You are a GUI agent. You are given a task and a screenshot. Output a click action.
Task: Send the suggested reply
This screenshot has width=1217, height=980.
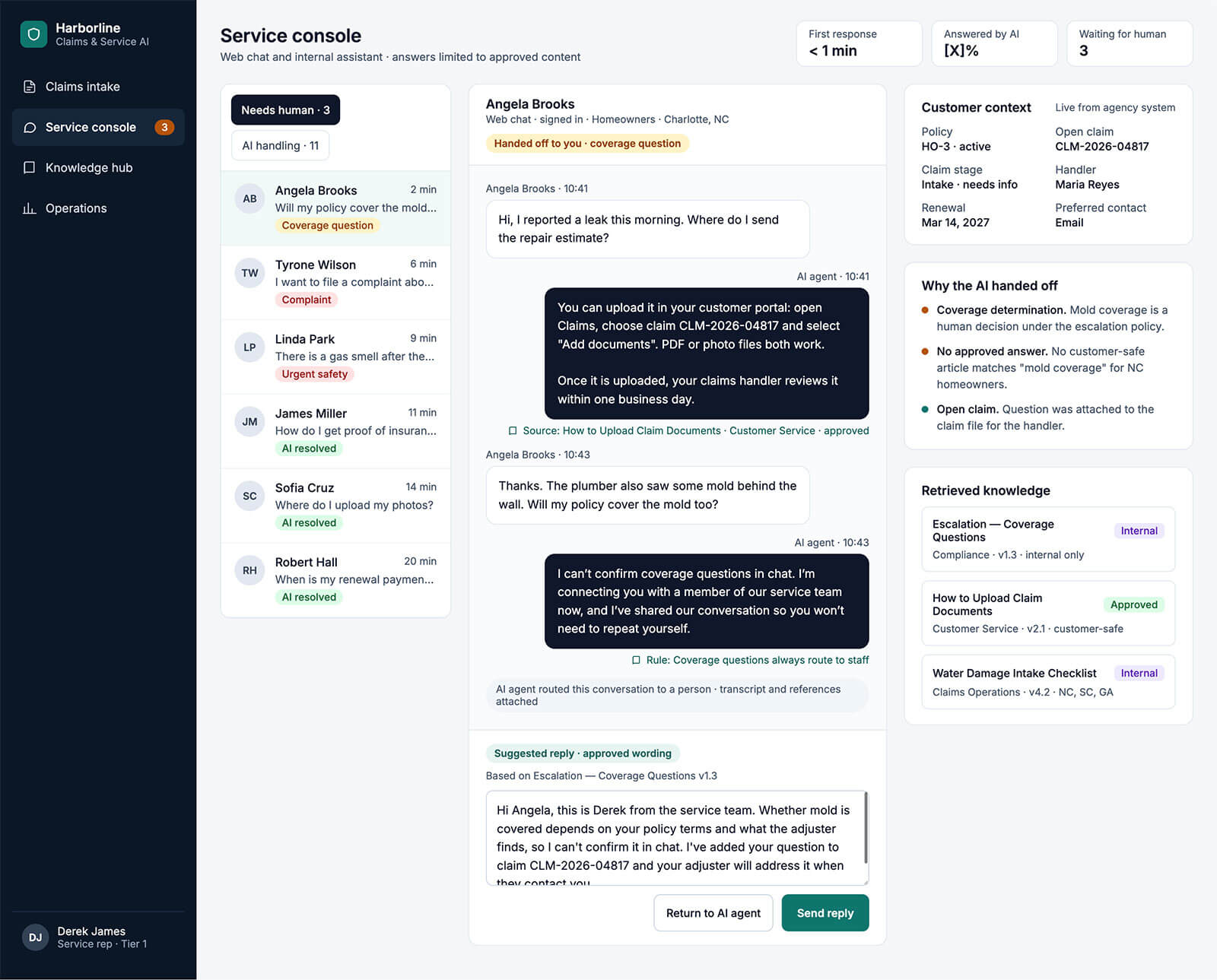pos(825,913)
